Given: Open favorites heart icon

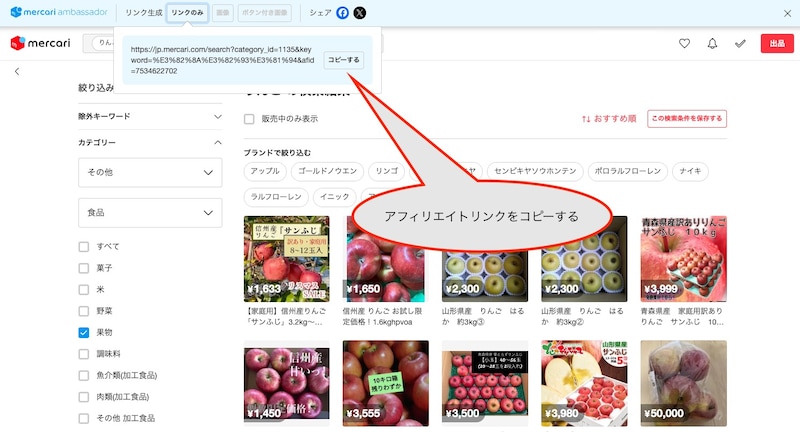Looking at the screenshot, I should [x=684, y=44].
